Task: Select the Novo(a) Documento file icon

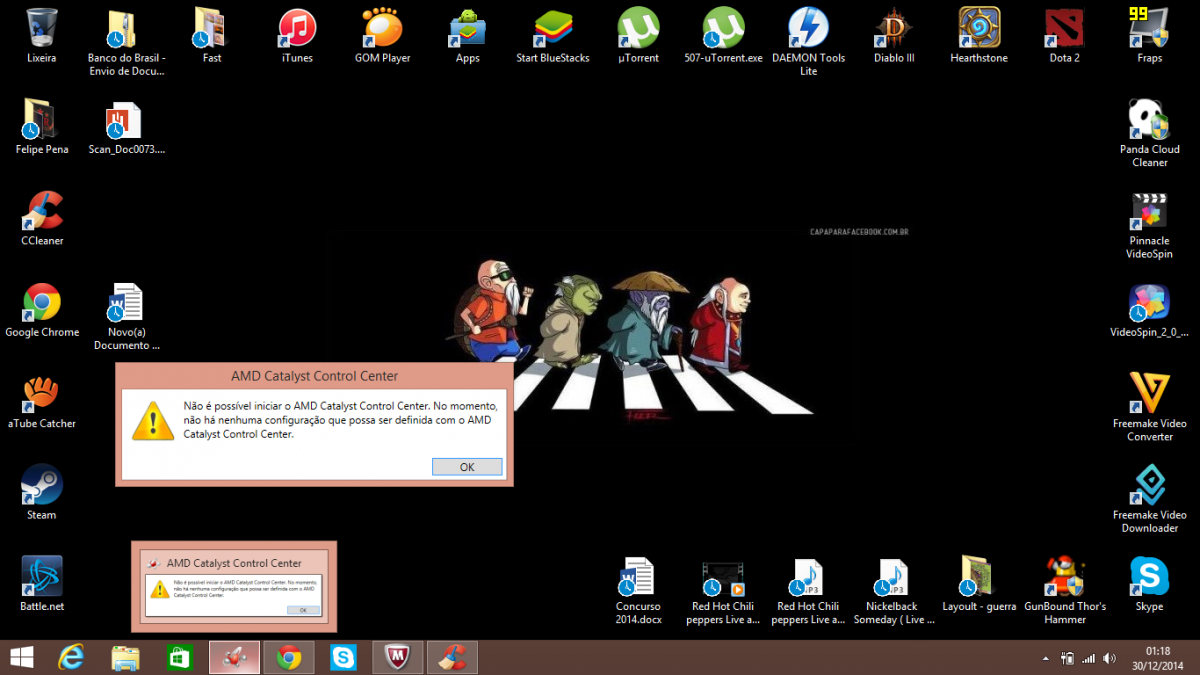Action: [127, 316]
